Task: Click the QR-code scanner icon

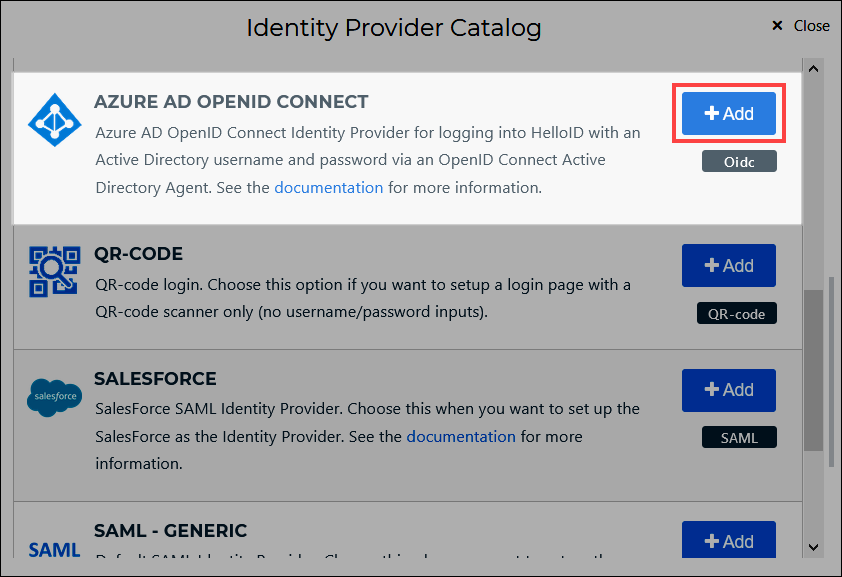Action: pos(55,272)
